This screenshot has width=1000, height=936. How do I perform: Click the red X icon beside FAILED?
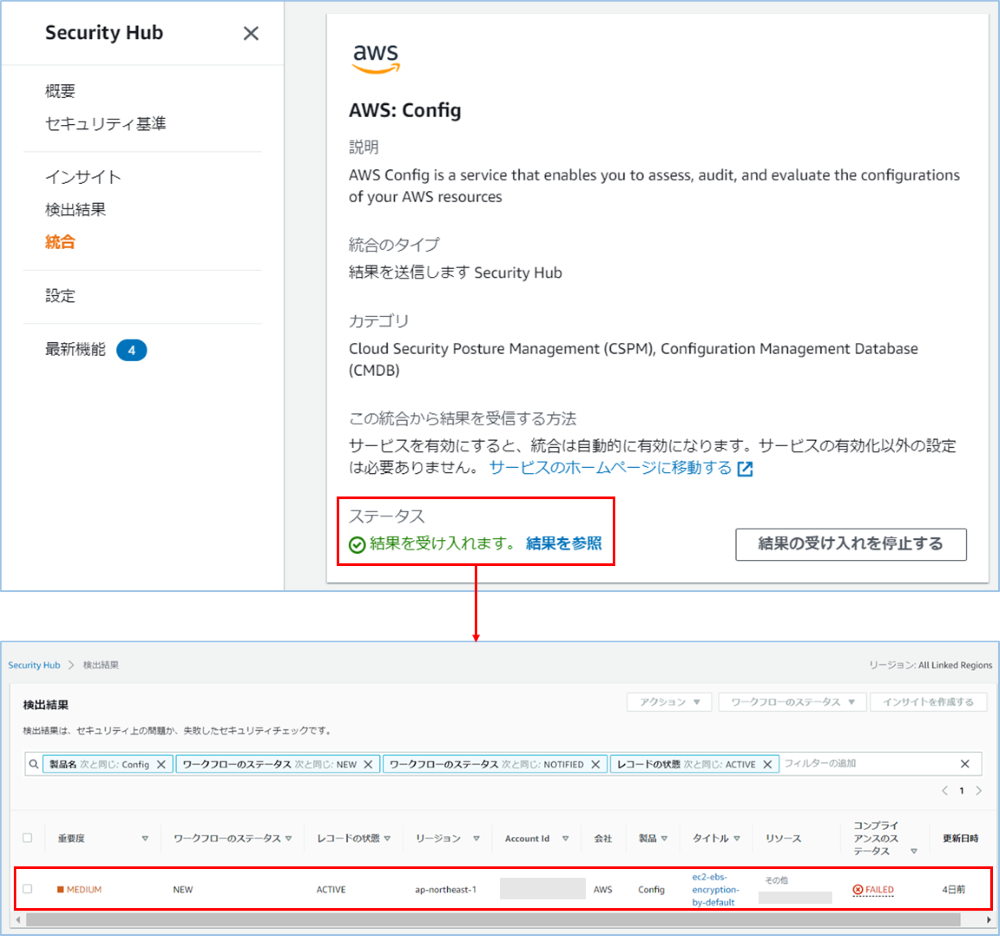(858, 889)
